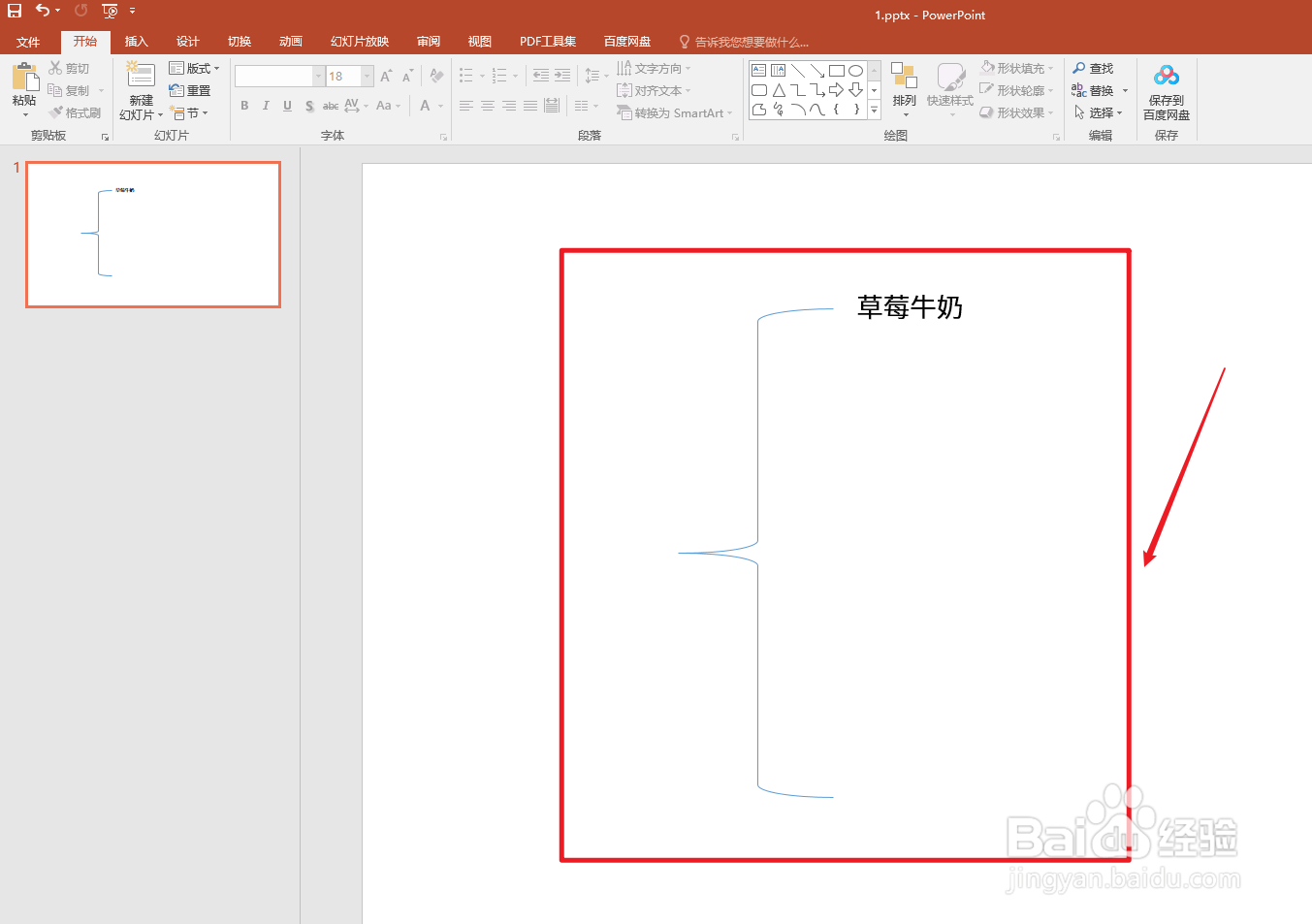The image size is (1312, 924).
Task: Click Replace (替换) button
Action: 1093,90
